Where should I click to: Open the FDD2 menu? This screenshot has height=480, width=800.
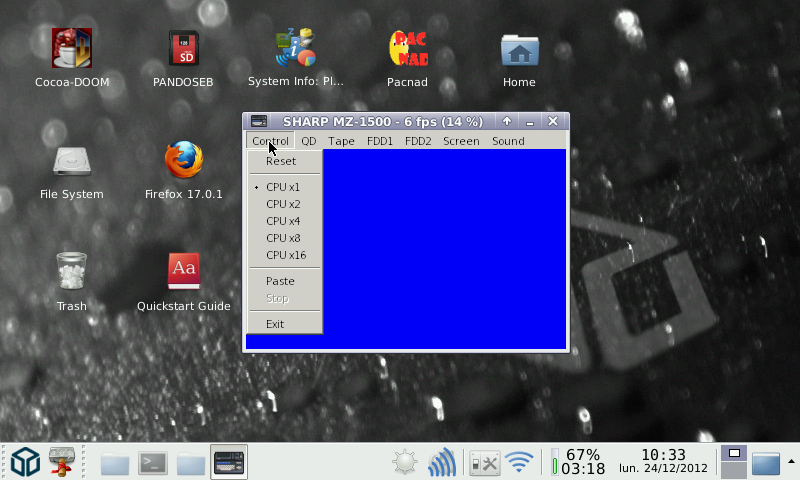[418, 141]
